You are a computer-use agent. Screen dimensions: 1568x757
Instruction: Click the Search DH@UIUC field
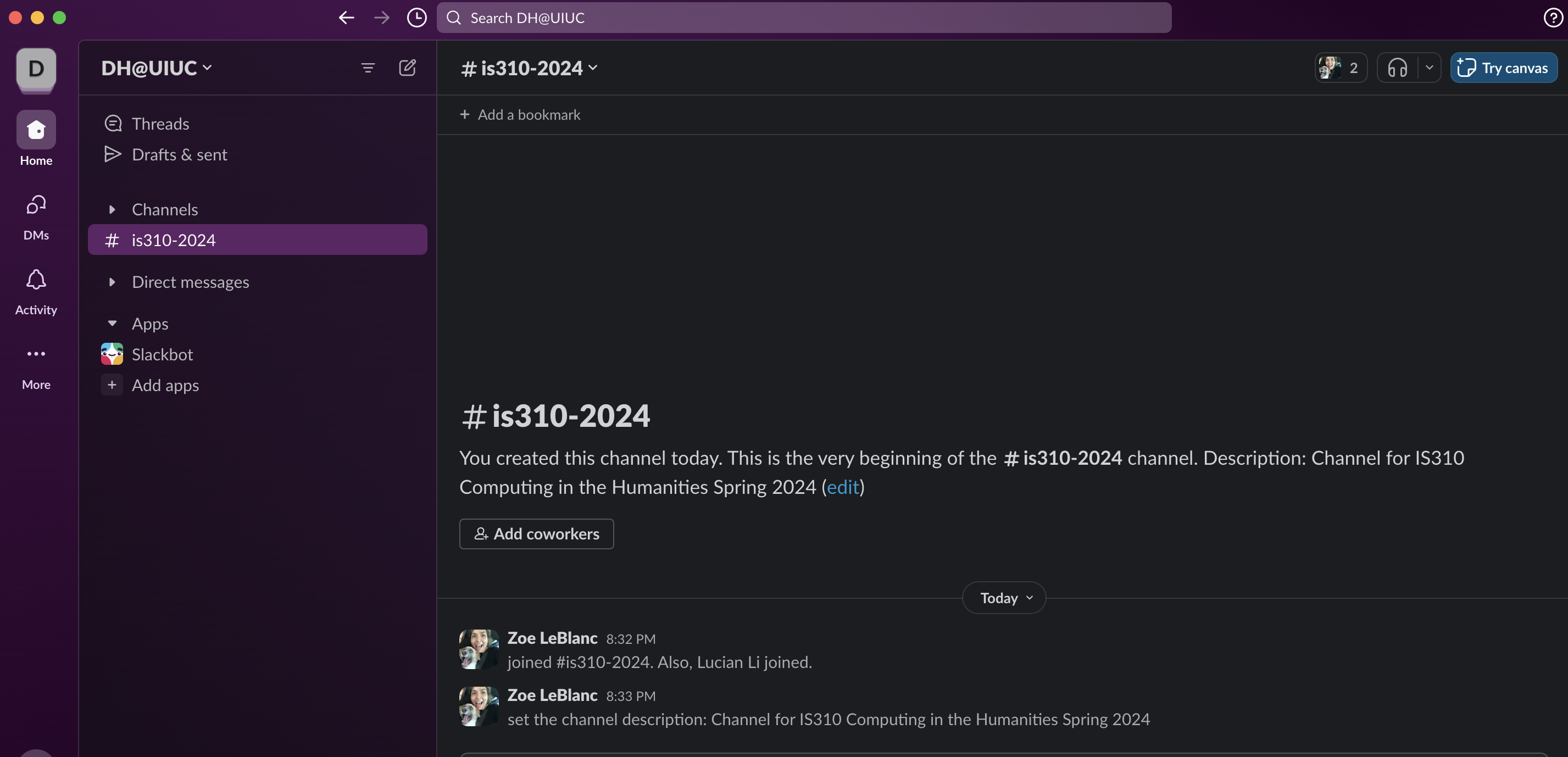click(803, 18)
